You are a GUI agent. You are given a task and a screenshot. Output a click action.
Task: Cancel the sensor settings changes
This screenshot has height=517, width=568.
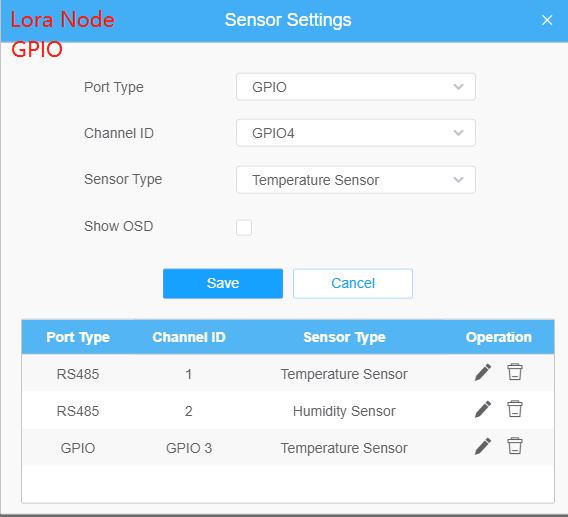pyautogui.click(x=353, y=283)
